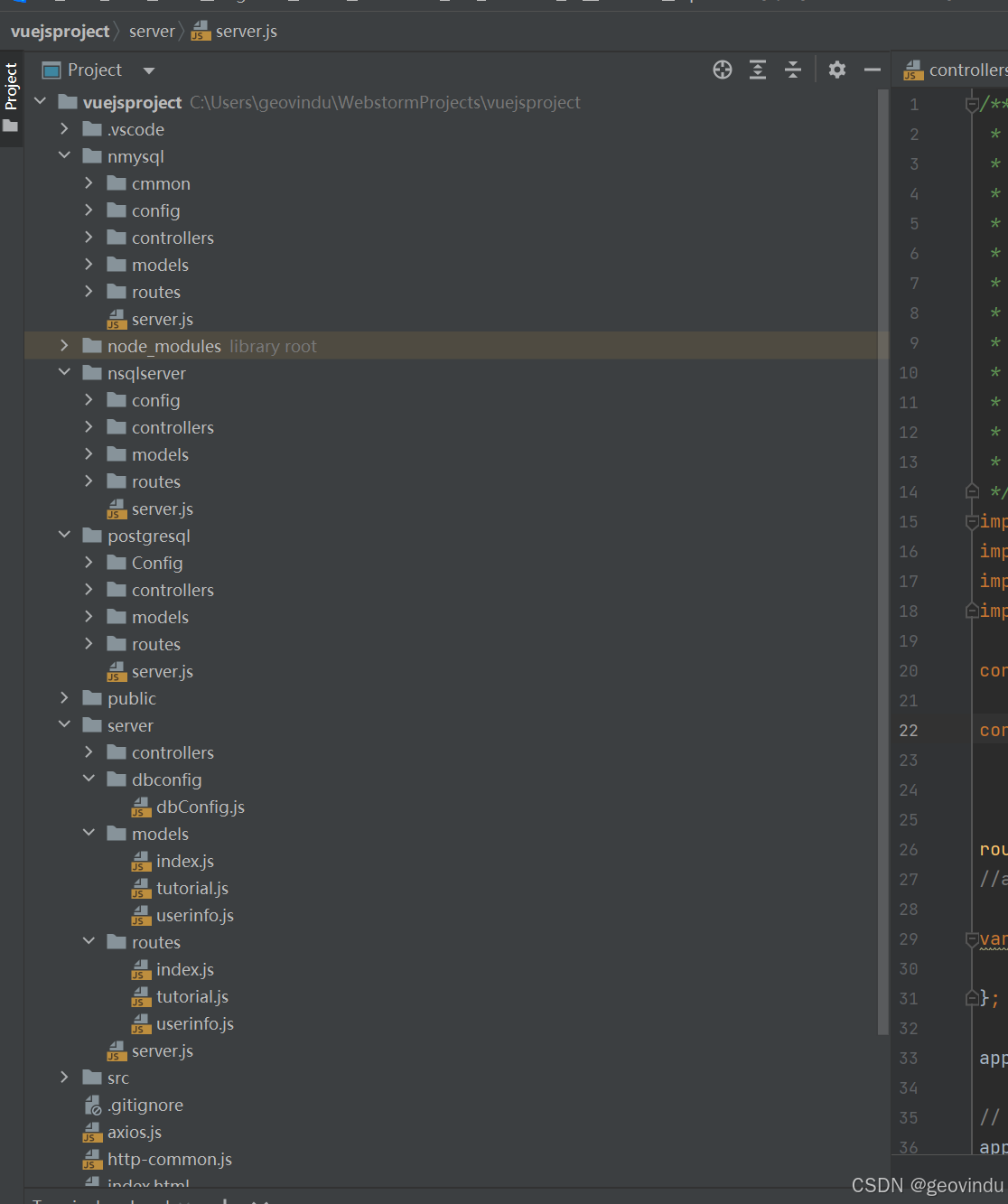Viewport: 1008px width, 1204px height.
Task: Collapse the vuejsproject root folder
Action: coord(40,101)
